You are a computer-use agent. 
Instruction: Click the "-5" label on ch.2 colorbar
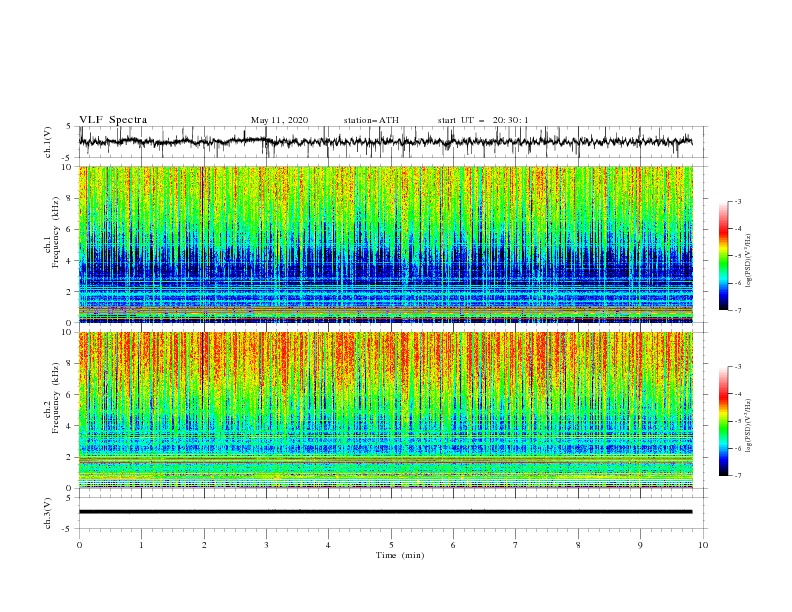pos(737,421)
